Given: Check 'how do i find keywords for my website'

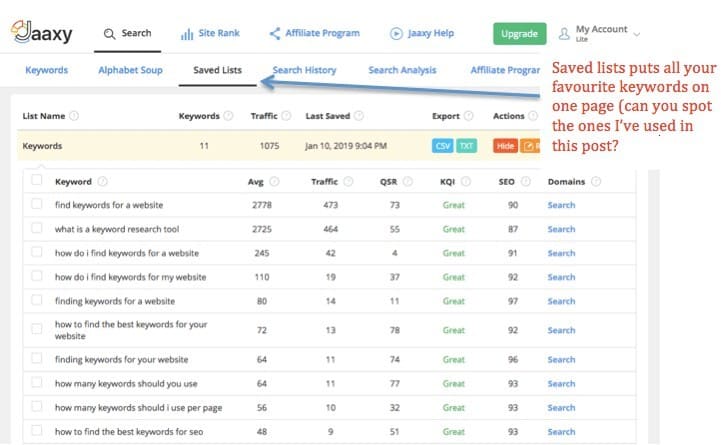Looking at the screenshot, I should [36, 276].
